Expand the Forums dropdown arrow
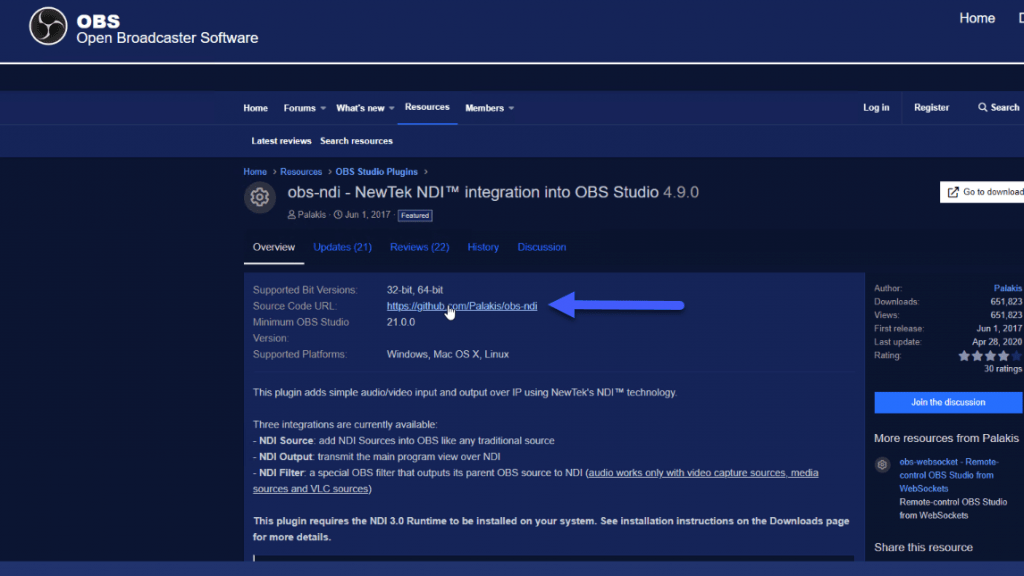 (323, 108)
